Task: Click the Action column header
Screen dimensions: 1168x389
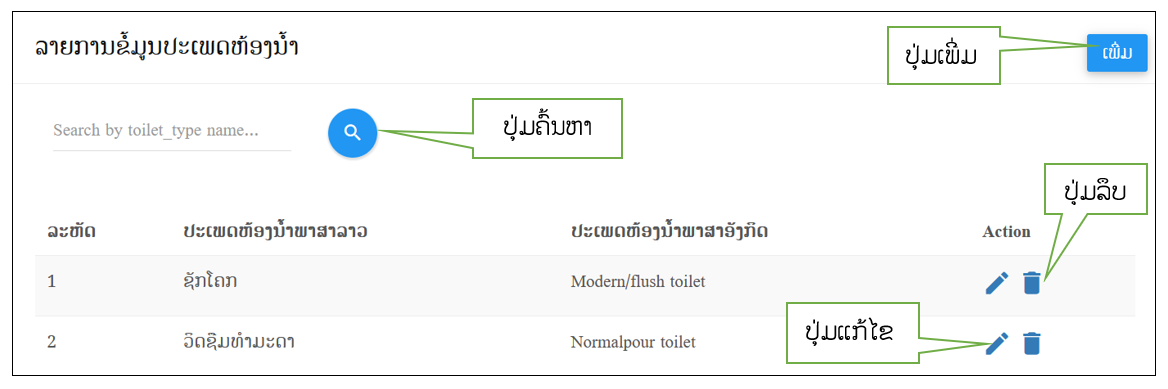Action: click(1006, 232)
